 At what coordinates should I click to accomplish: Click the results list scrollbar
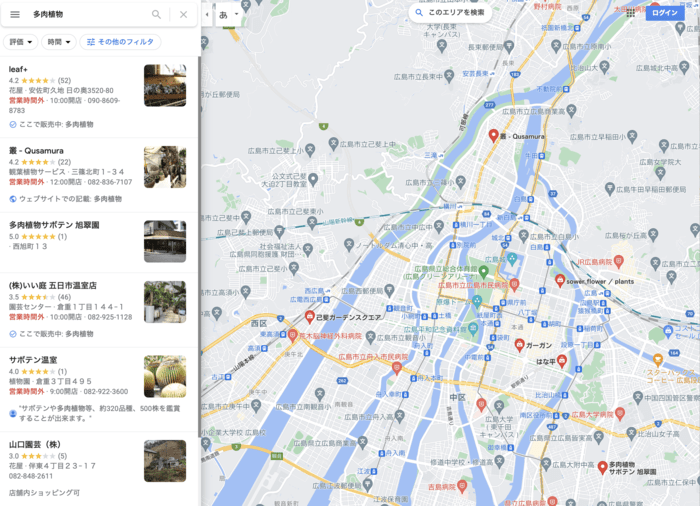[x=200, y=246]
